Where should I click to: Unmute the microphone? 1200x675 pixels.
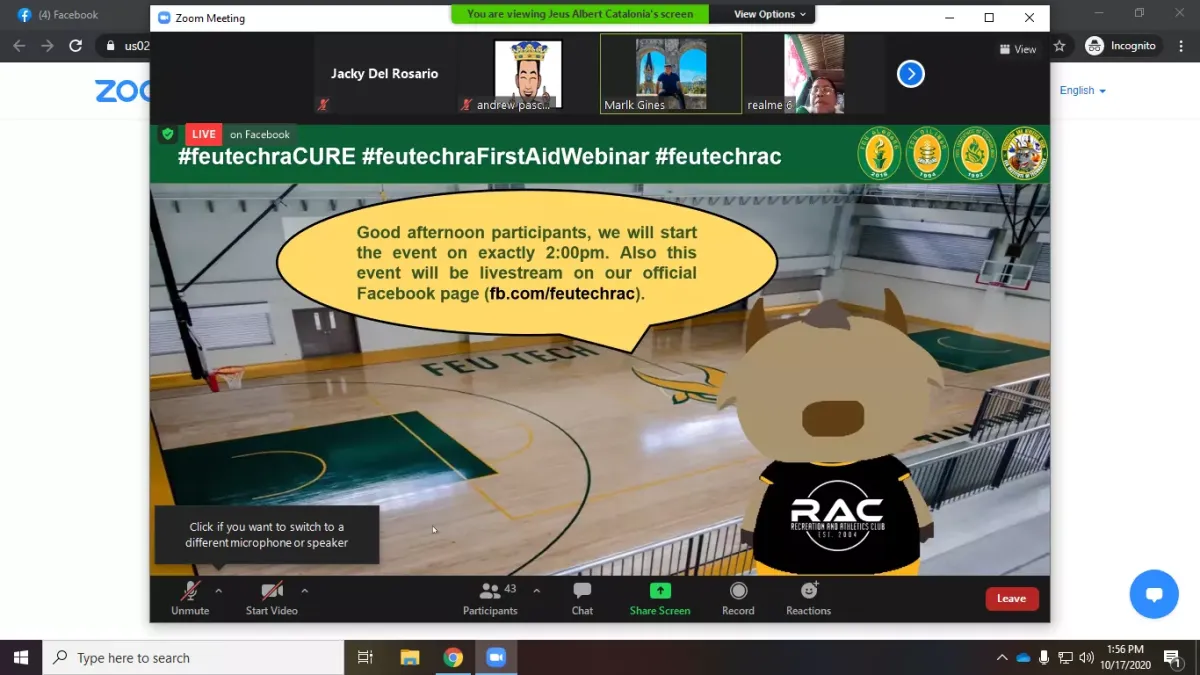190,598
